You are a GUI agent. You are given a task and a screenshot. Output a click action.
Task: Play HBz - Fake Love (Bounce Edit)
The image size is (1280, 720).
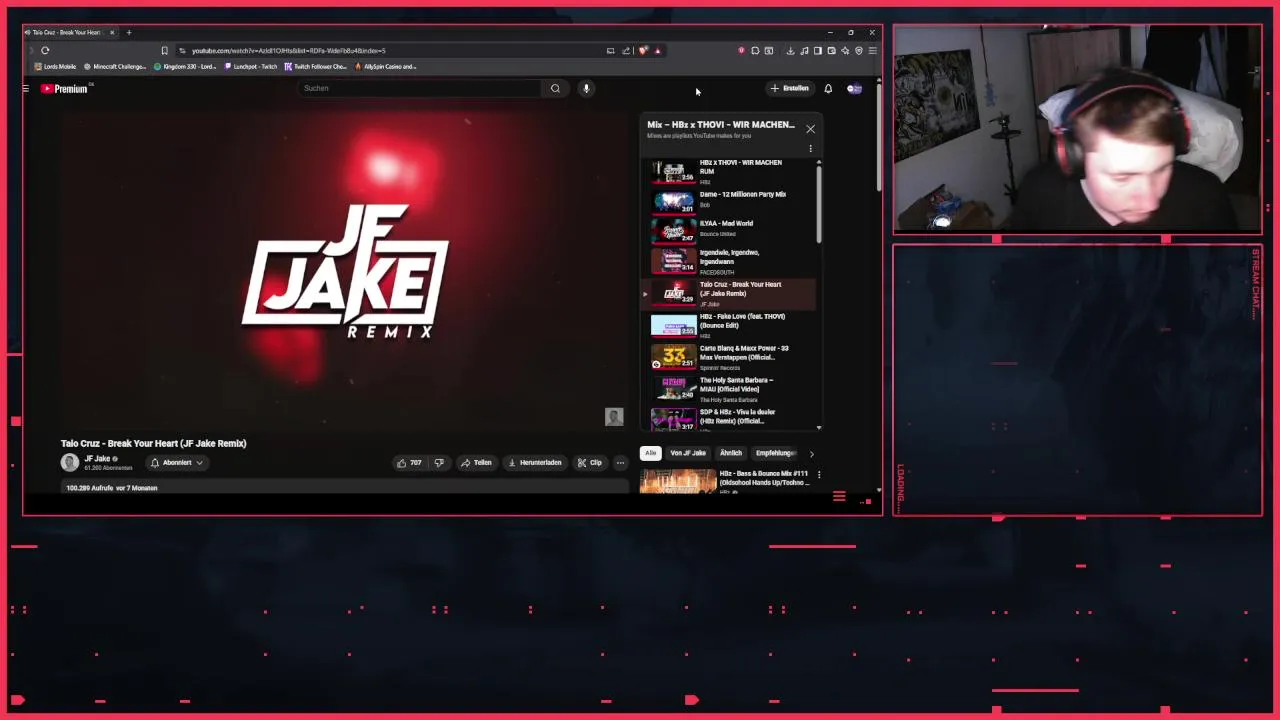tap(728, 326)
